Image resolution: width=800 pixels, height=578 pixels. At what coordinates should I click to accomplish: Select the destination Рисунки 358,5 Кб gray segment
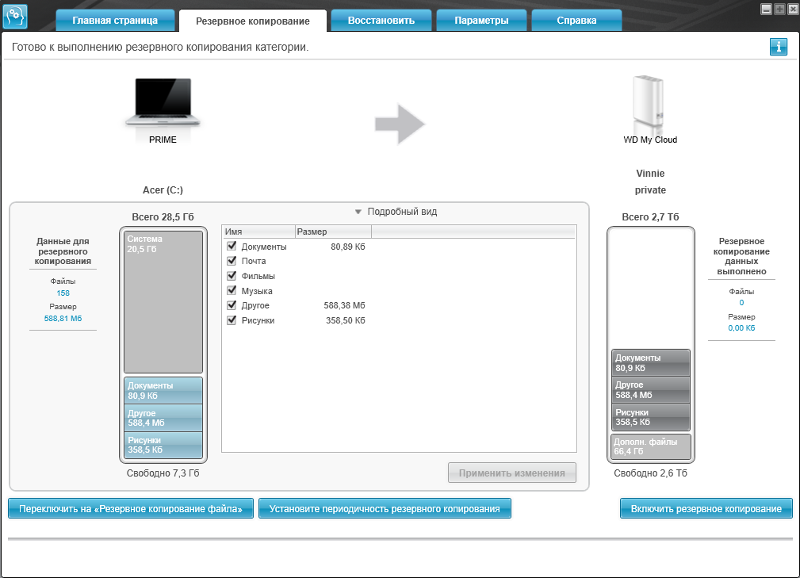[x=651, y=417]
